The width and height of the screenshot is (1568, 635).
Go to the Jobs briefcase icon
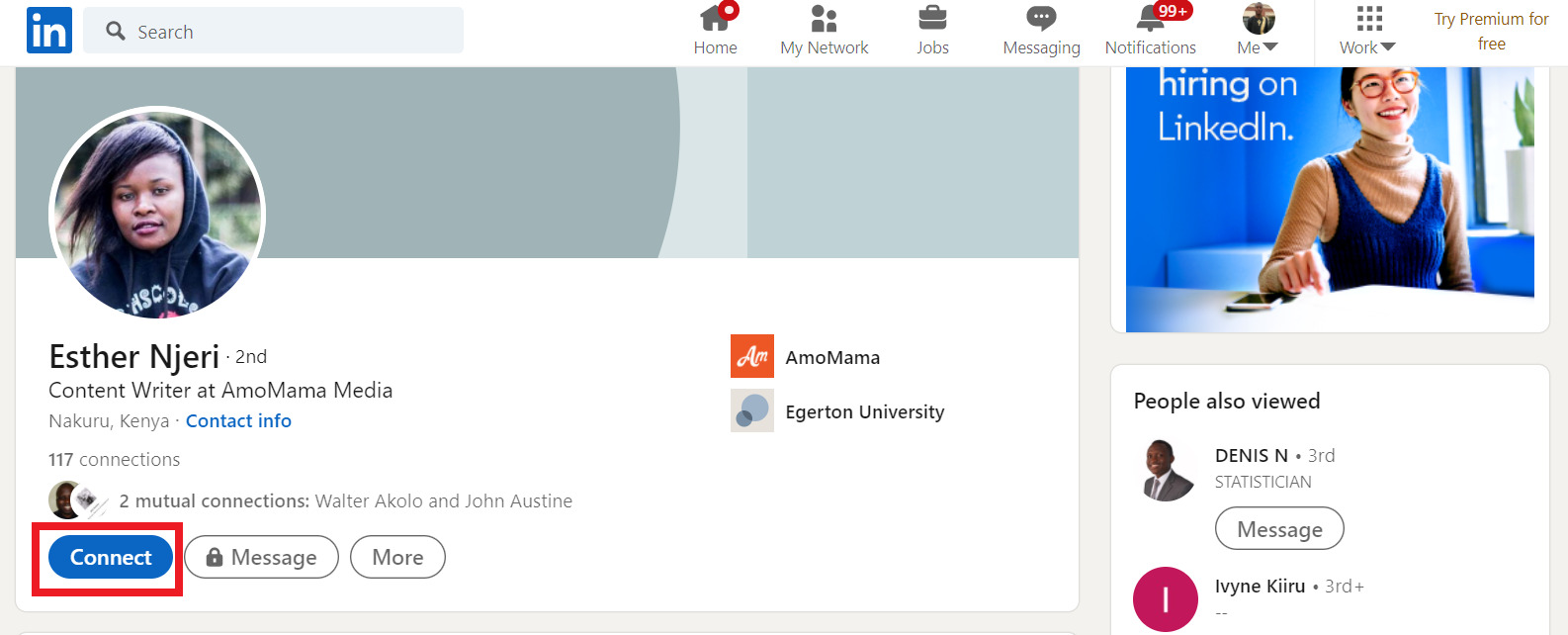[x=931, y=20]
